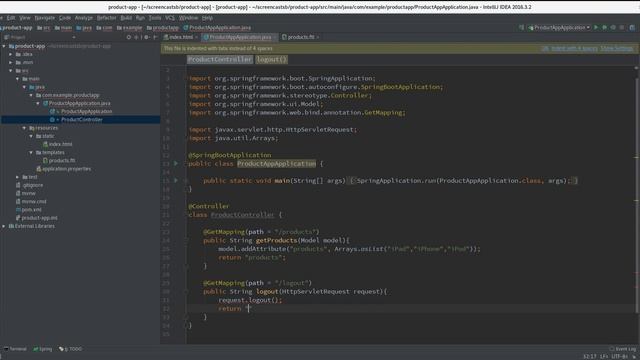640x360 pixels.
Task: Click run gutter icon beside main method
Action: click(x=176, y=180)
